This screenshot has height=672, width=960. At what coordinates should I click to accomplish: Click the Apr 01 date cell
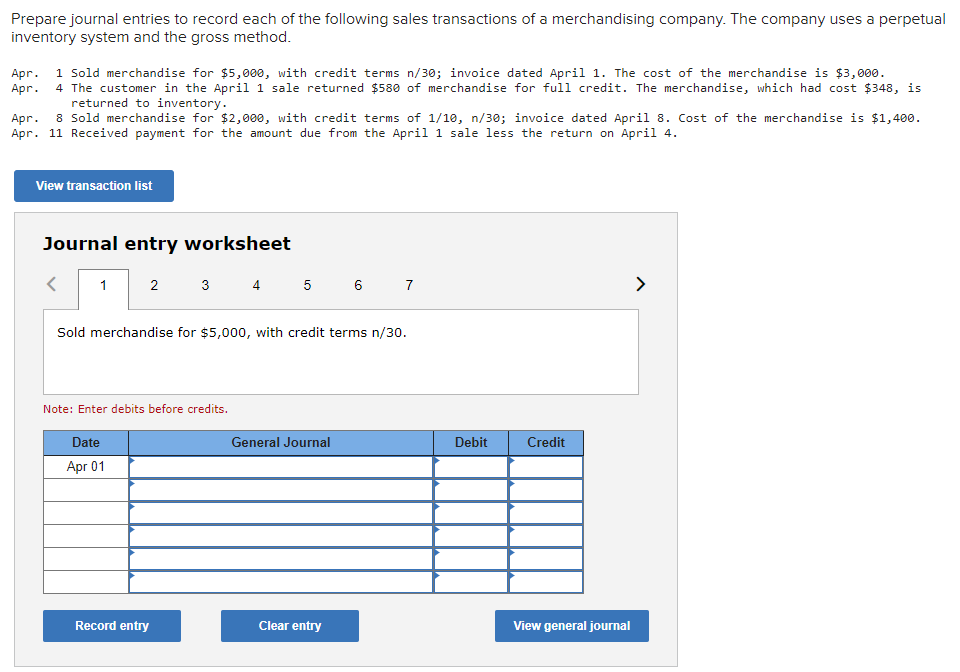(x=86, y=467)
